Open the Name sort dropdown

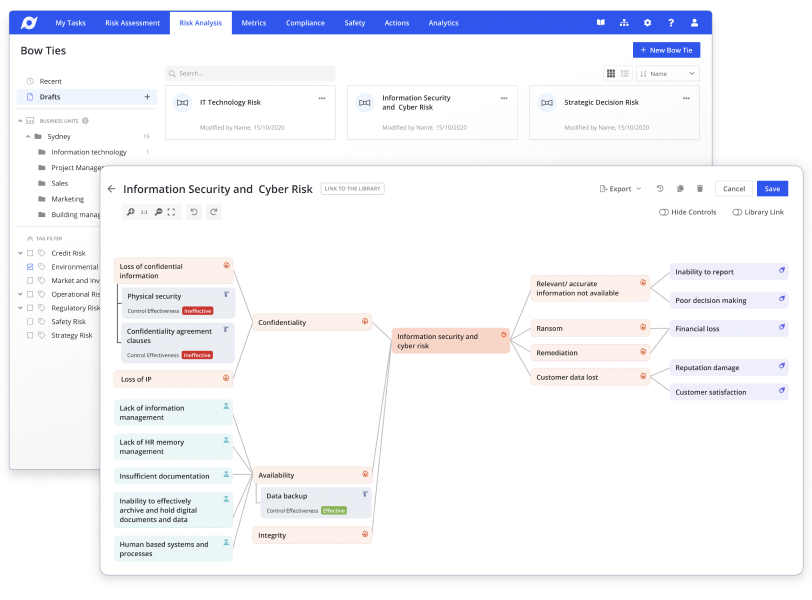click(667, 74)
